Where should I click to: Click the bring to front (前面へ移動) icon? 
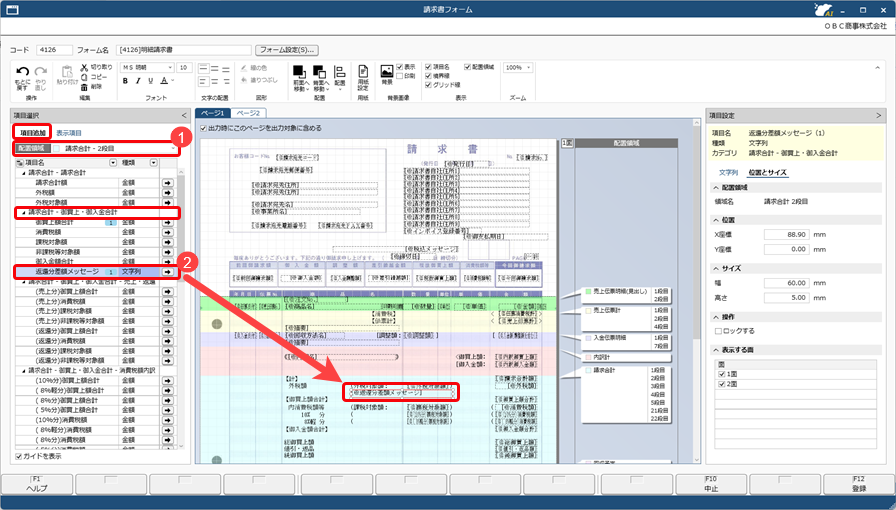pyautogui.click(x=299, y=72)
